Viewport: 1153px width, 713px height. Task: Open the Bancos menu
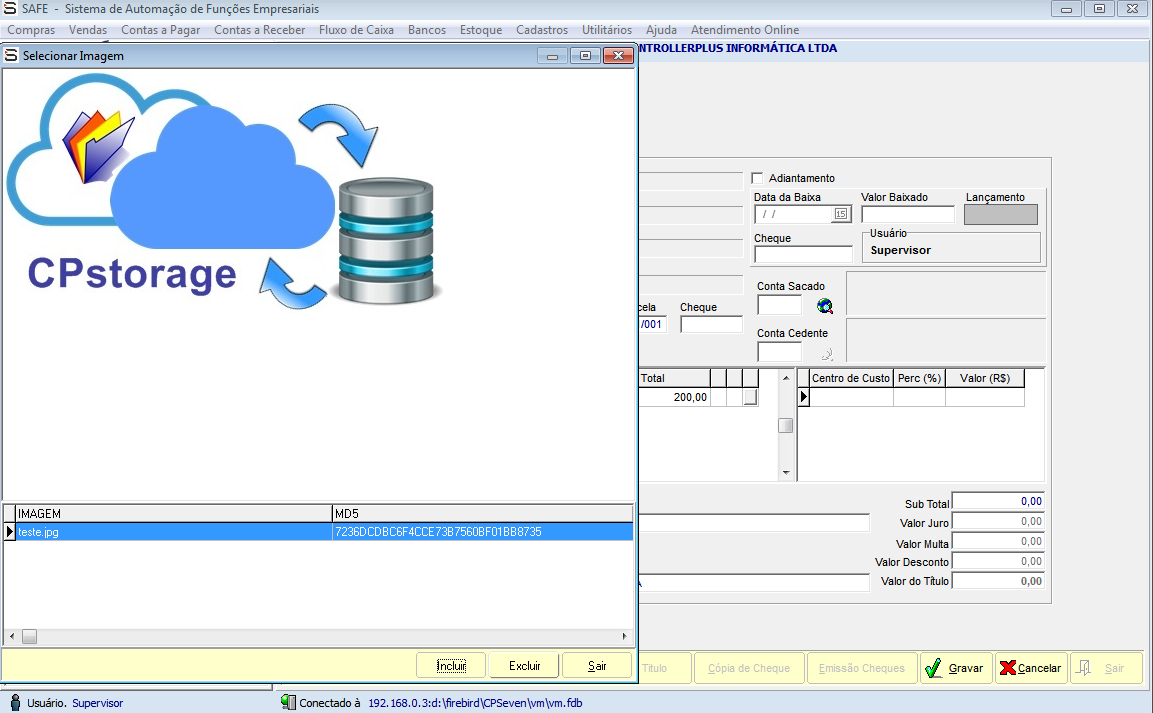point(426,29)
